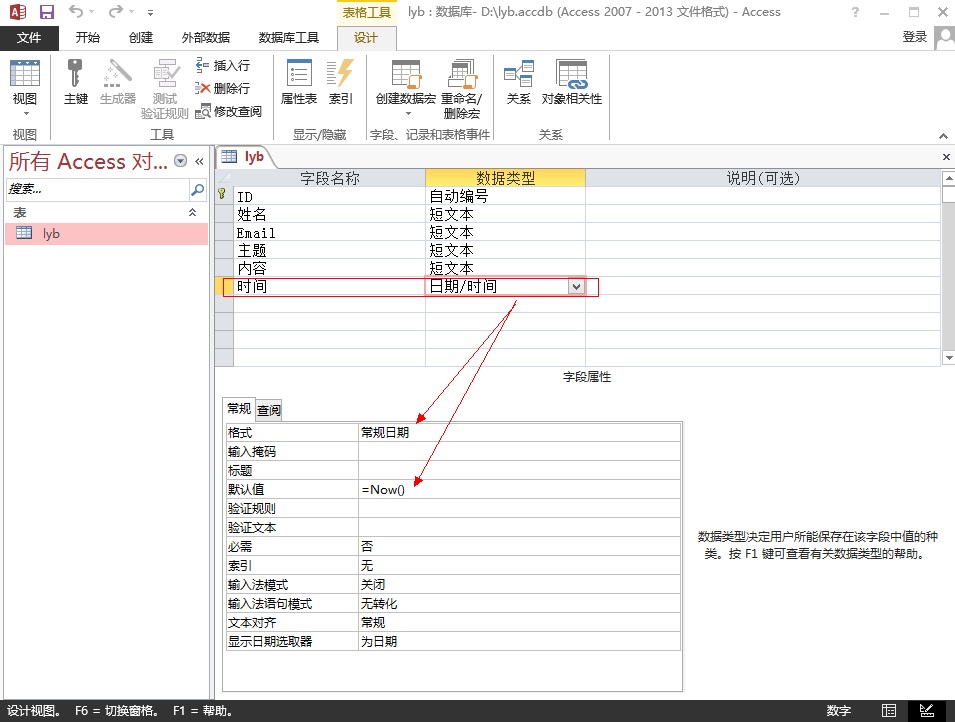Click Insert Rows (插入行) button

[223, 65]
